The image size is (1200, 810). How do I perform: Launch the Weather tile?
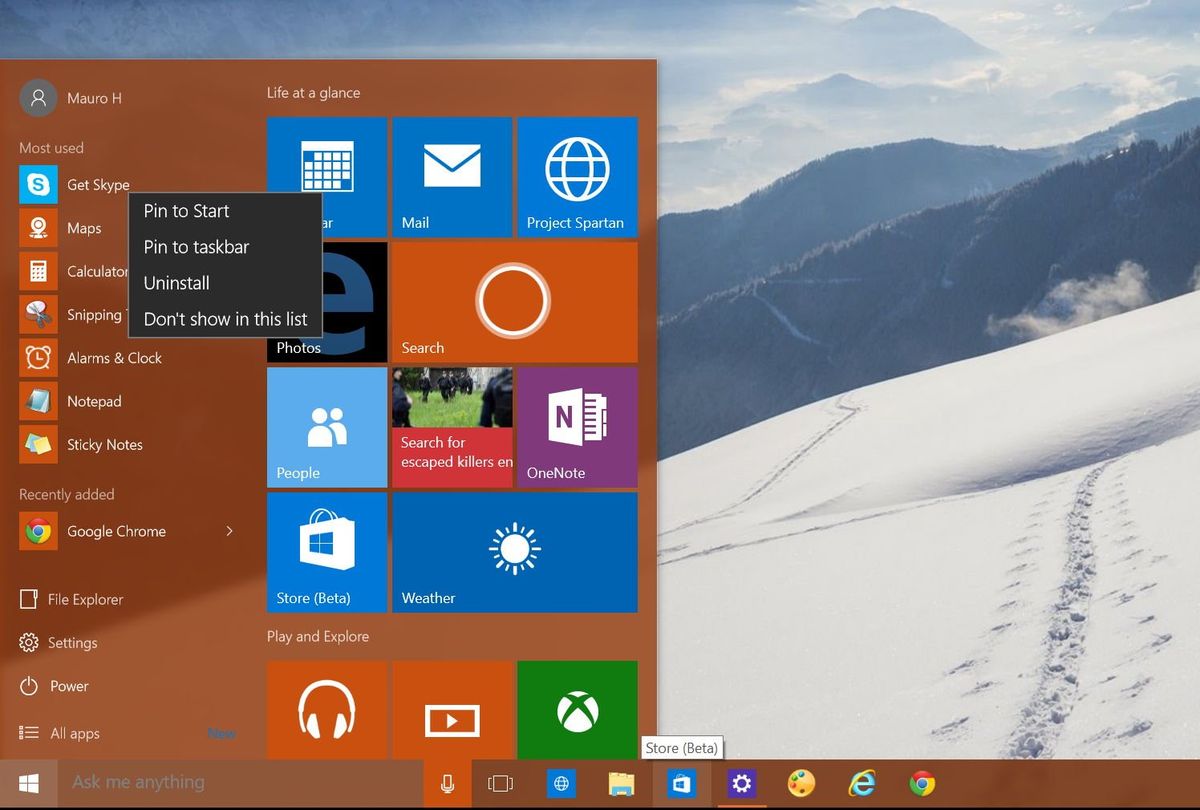tap(514, 552)
